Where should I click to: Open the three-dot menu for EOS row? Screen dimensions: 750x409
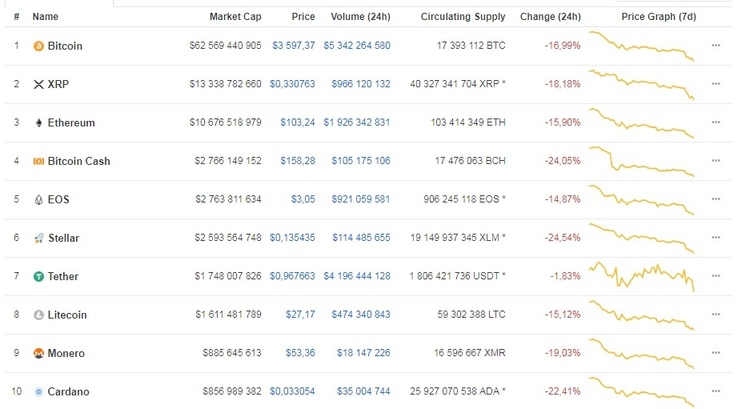716,199
